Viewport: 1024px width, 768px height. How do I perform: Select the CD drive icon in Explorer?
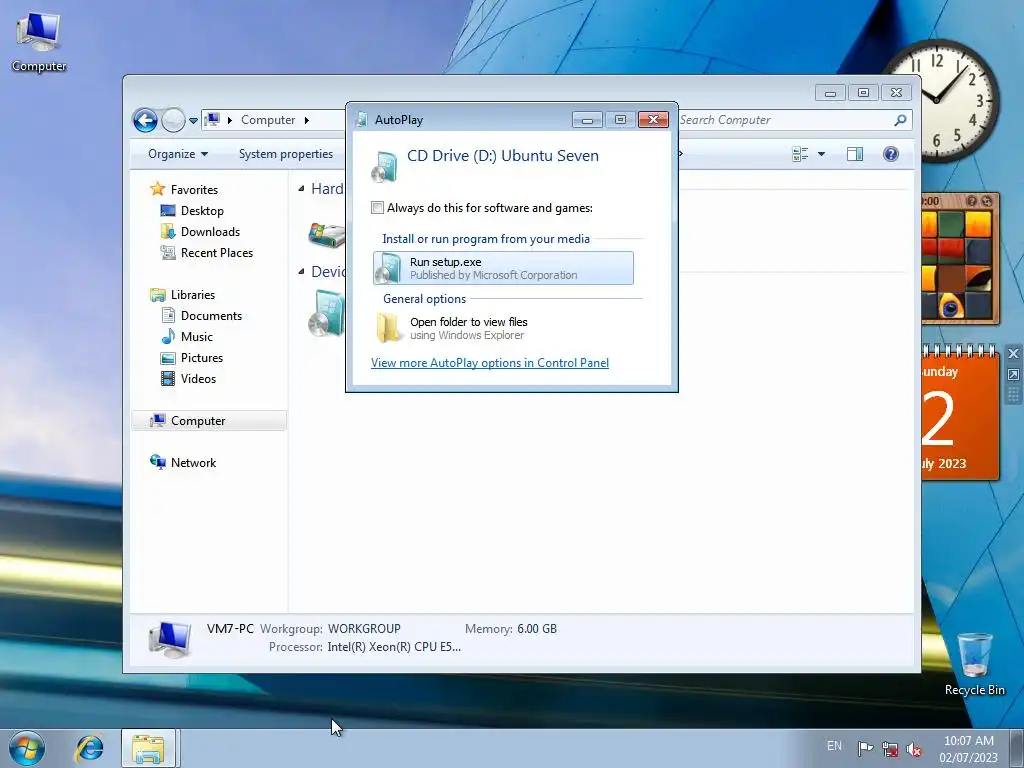pyautogui.click(x=327, y=314)
